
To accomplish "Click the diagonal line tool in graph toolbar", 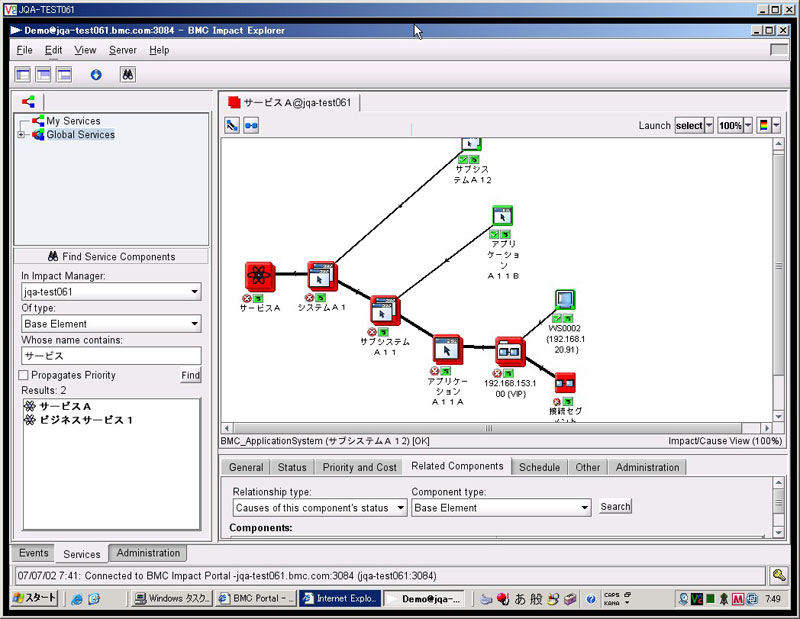I will [232, 125].
